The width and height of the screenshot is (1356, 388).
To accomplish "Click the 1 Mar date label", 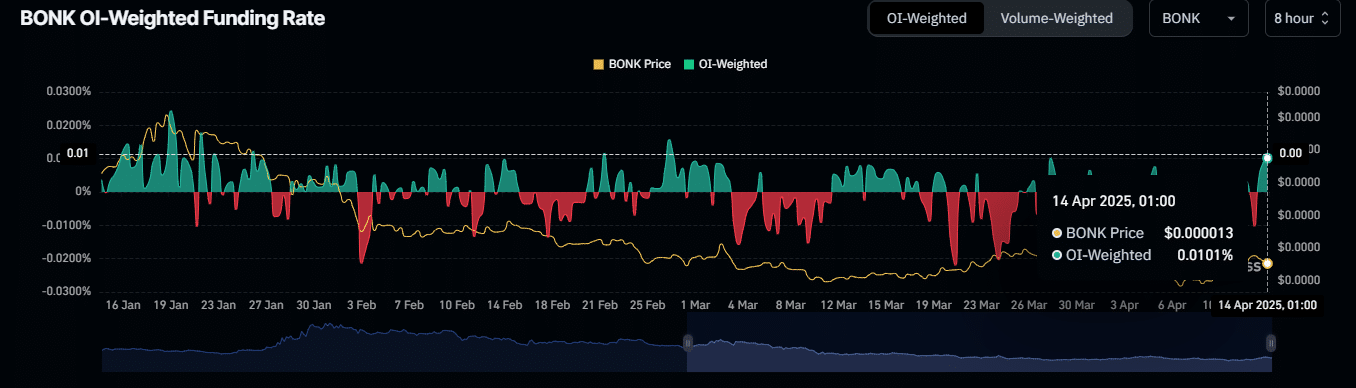I will [x=696, y=305].
